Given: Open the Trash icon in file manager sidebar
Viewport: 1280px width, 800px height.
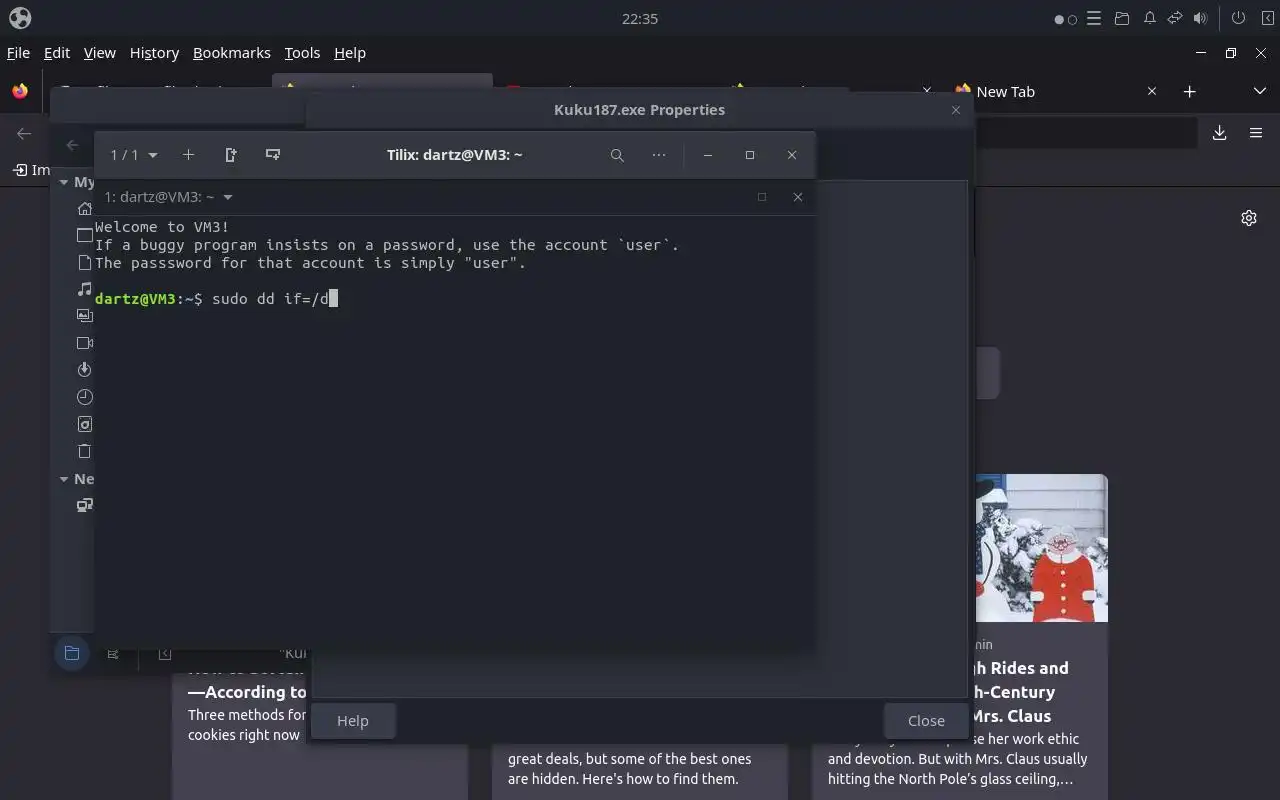Looking at the screenshot, I should [85, 451].
